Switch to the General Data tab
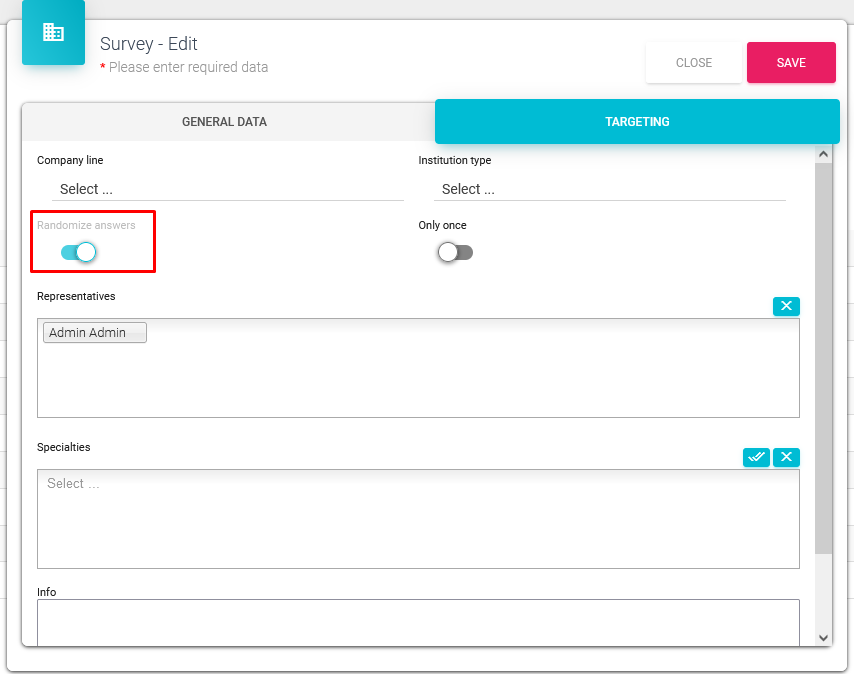The image size is (854, 674). [224, 122]
